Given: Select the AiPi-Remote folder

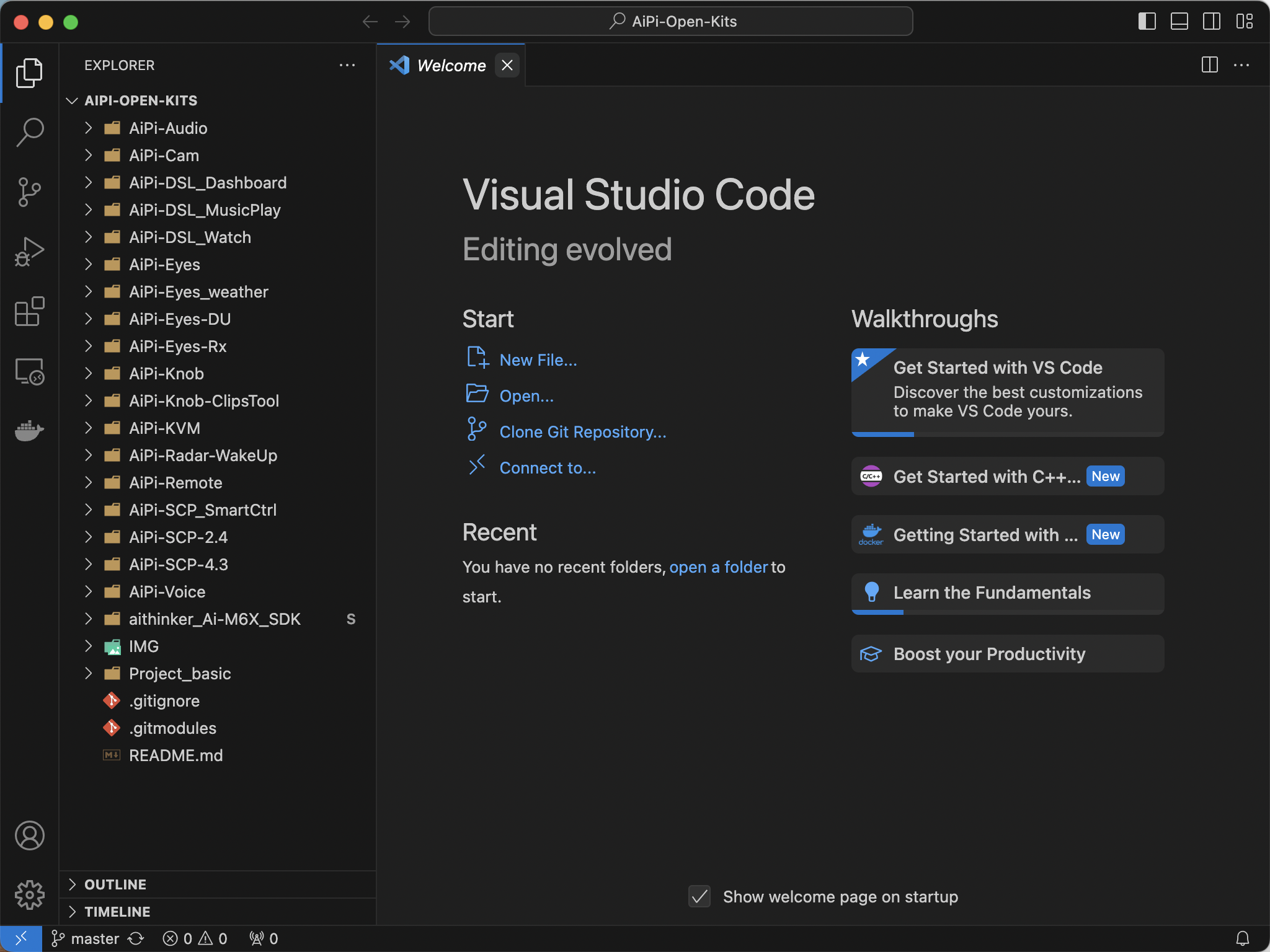Looking at the screenshot, I should coord(218,482).
